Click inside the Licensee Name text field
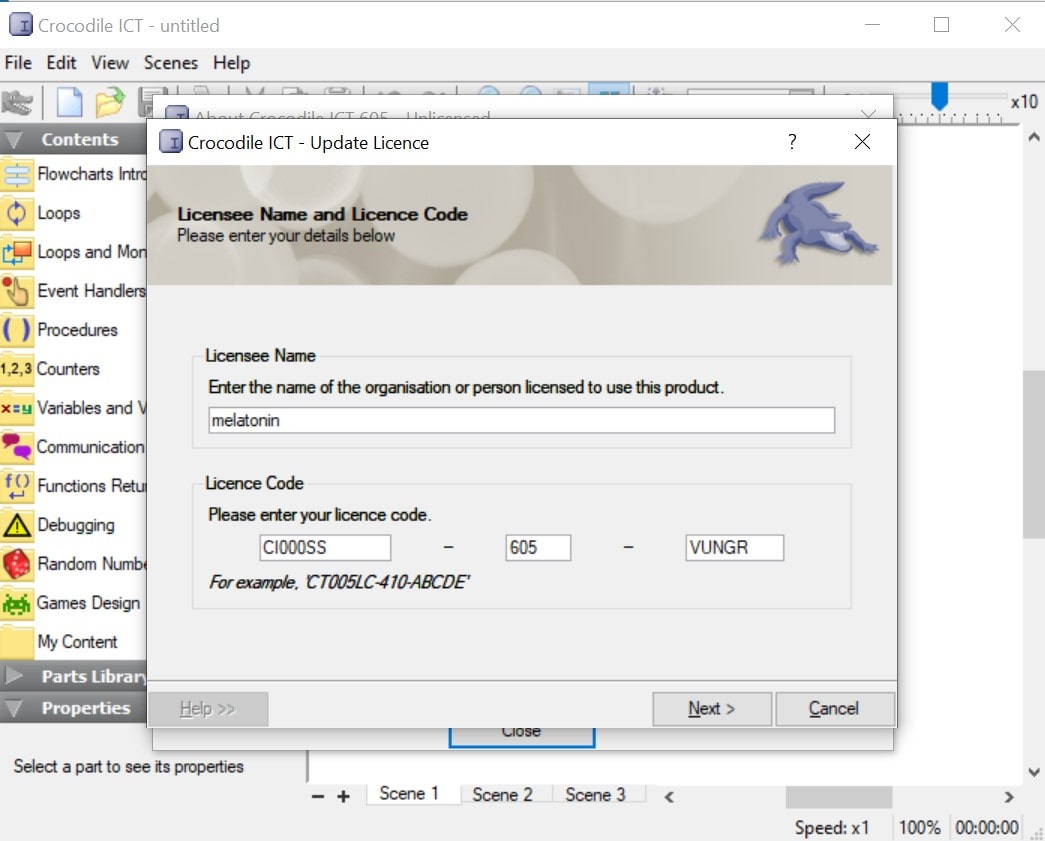The image size is (1045, 841). tap(520, 420)
